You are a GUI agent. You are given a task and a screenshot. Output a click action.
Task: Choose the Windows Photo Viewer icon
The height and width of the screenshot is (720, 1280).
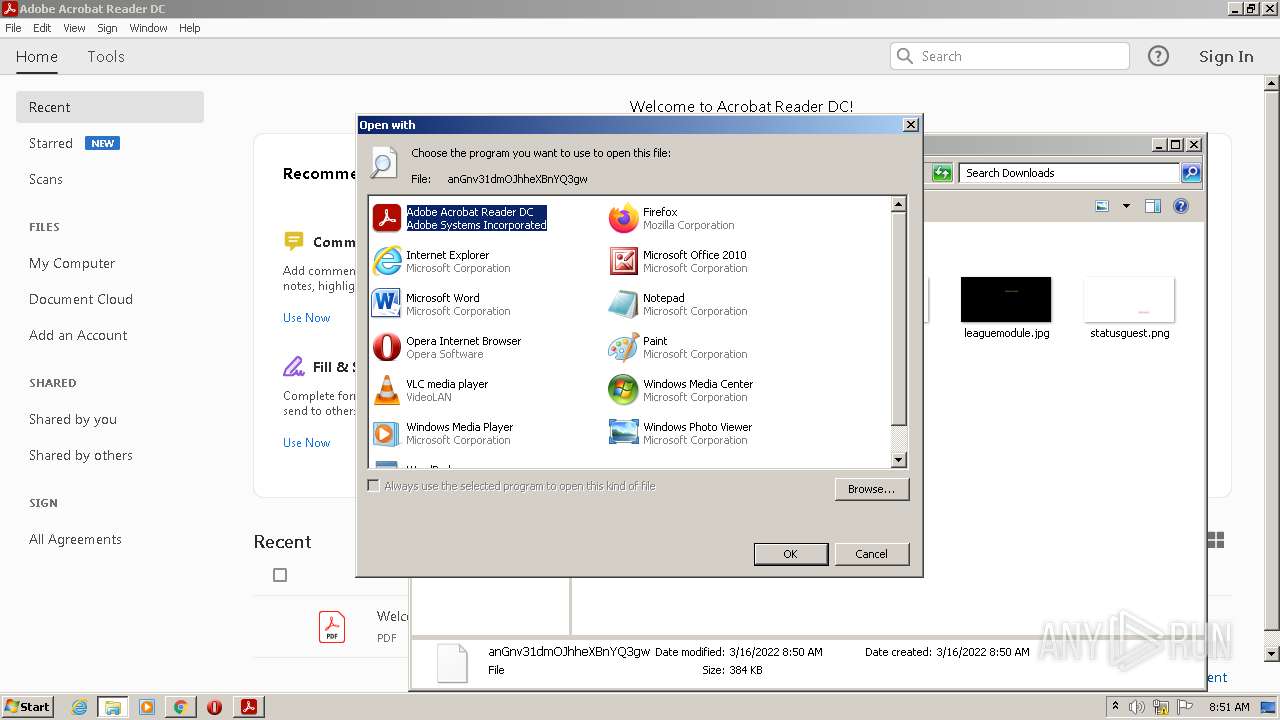click(x=623, y=433)
